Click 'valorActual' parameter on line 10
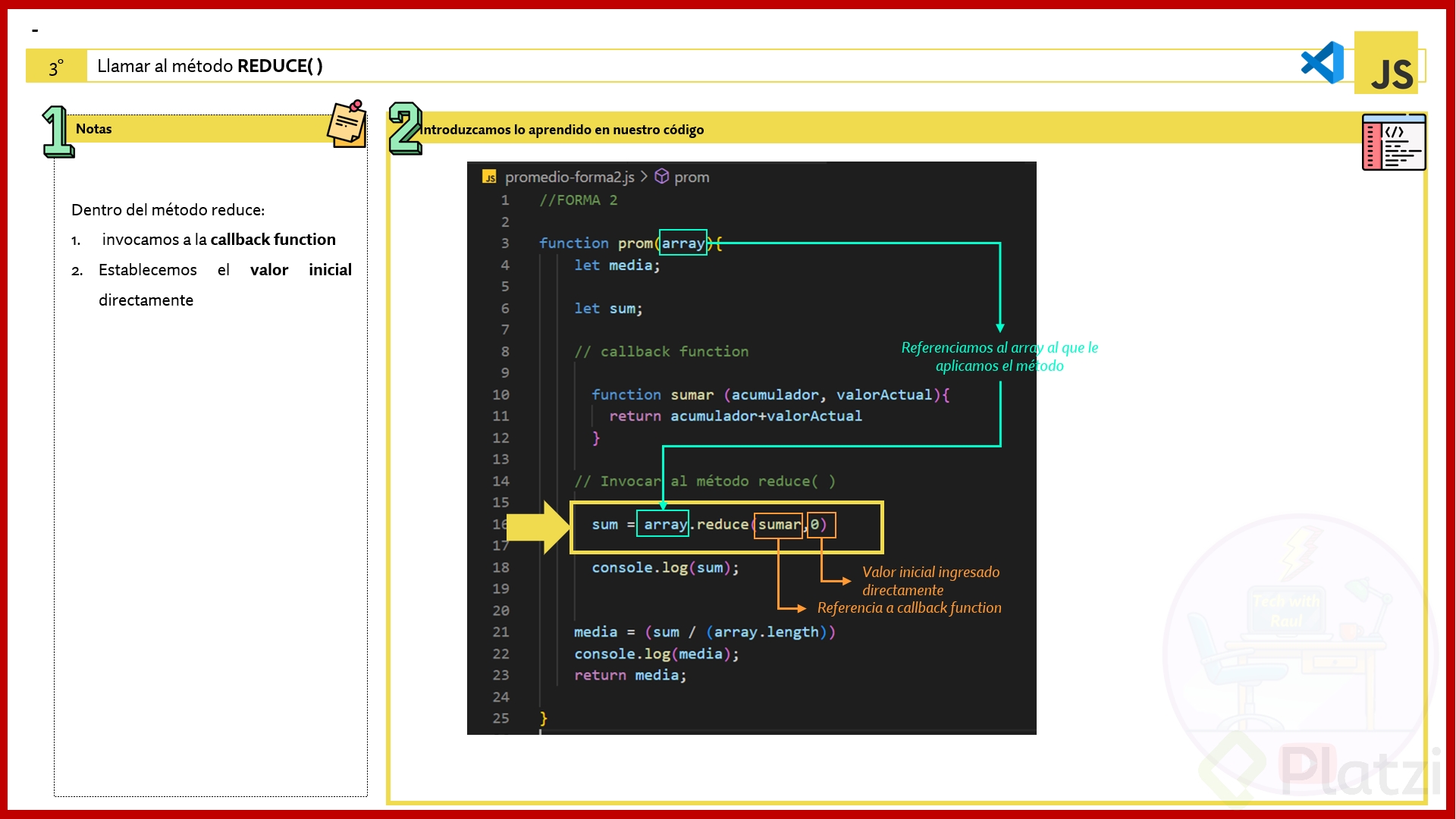1456x819 pixels. (x=884, y=395)
